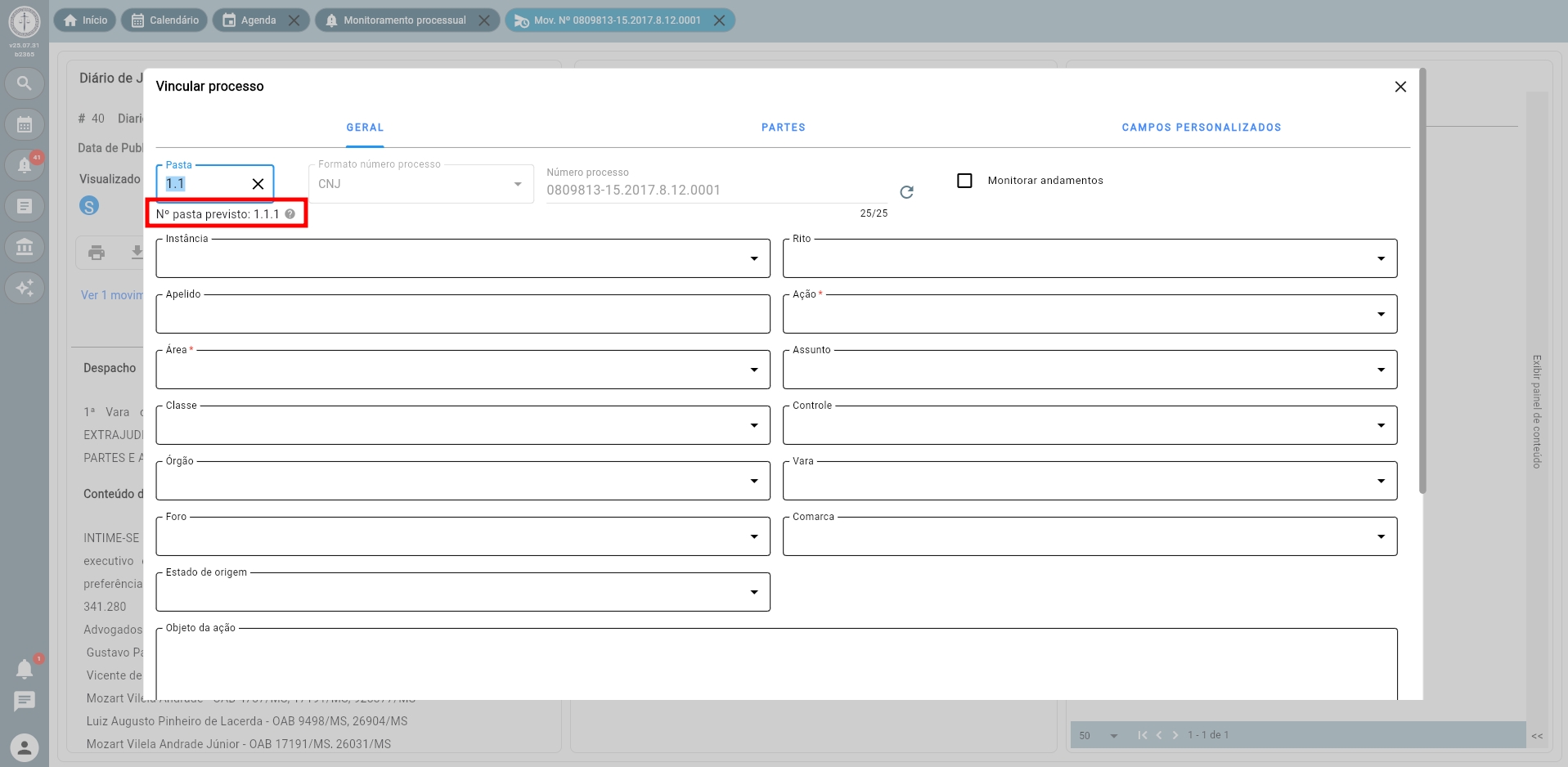Click the refresh icon beside Número processo
Image resolution: width=1568 pixels, height=767 pixels.
coord(906,192)
